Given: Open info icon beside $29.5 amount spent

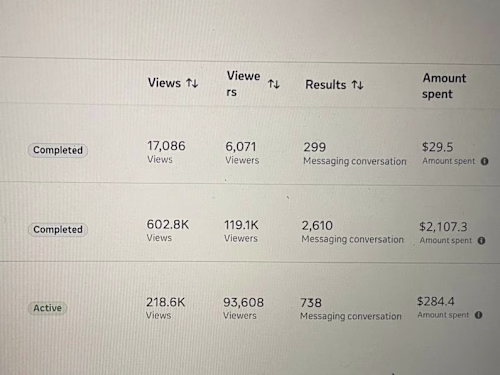Looking at the screenshot, I should 484,161.
